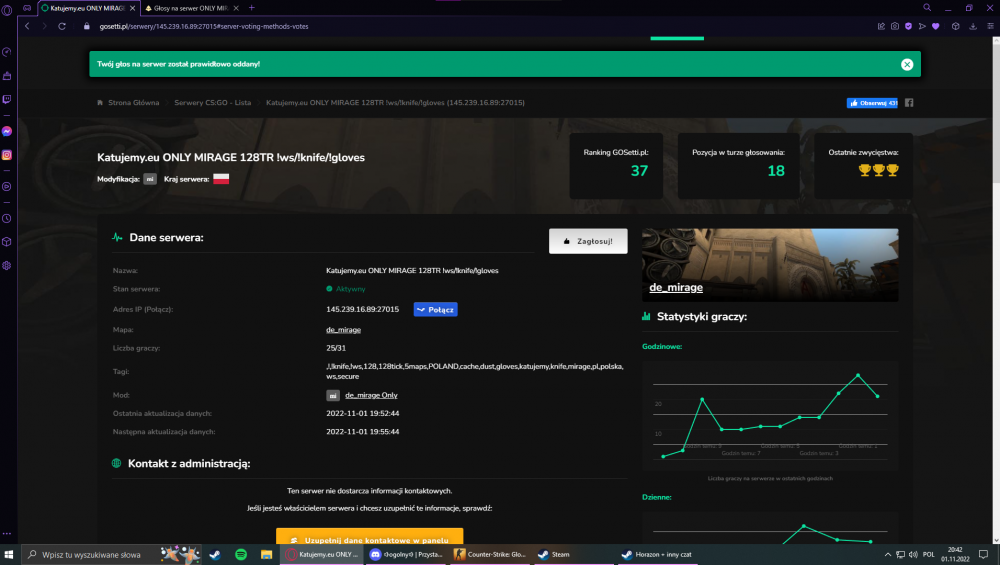Click Facebook Obserwuj button

872,103
